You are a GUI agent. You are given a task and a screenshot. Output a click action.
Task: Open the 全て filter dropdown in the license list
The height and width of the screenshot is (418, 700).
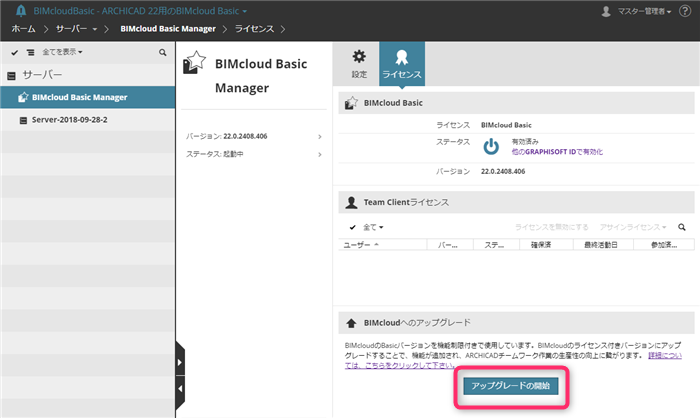point(373,227)
